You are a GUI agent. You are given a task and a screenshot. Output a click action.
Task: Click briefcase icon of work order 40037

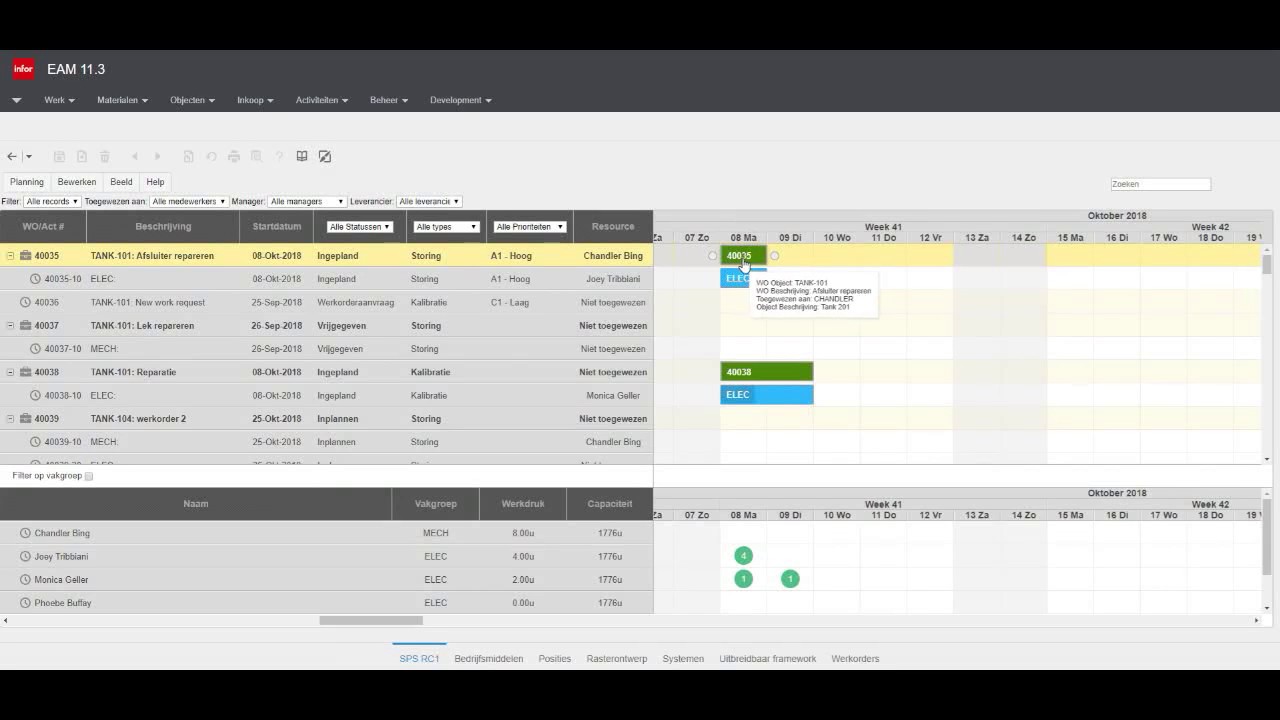(x=26, y=326)
